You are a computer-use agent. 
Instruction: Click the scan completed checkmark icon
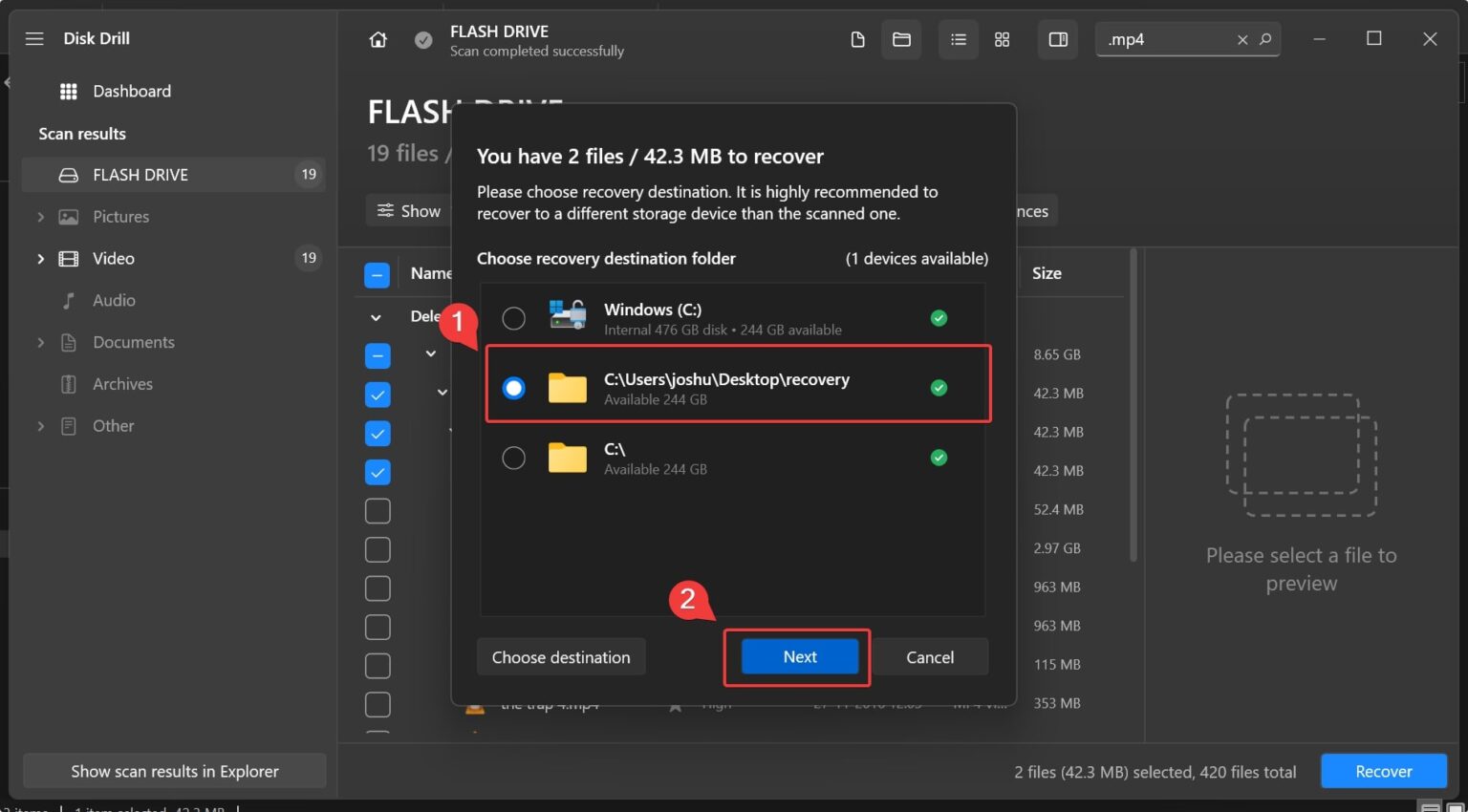(x=422, y=40)
